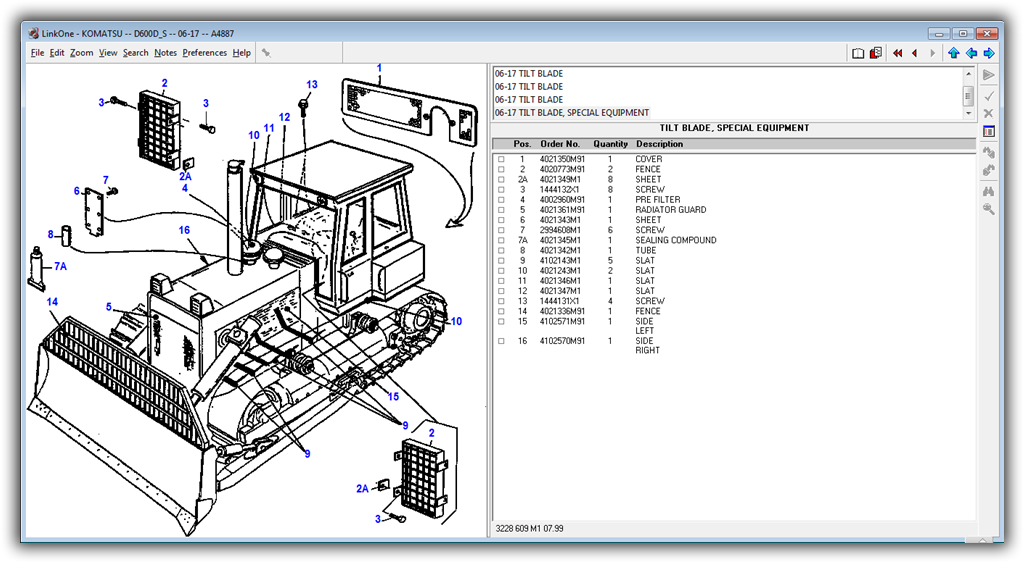Open the Search menu
This screenshot has width=1024, height=563.
click(x=136, y=53)
